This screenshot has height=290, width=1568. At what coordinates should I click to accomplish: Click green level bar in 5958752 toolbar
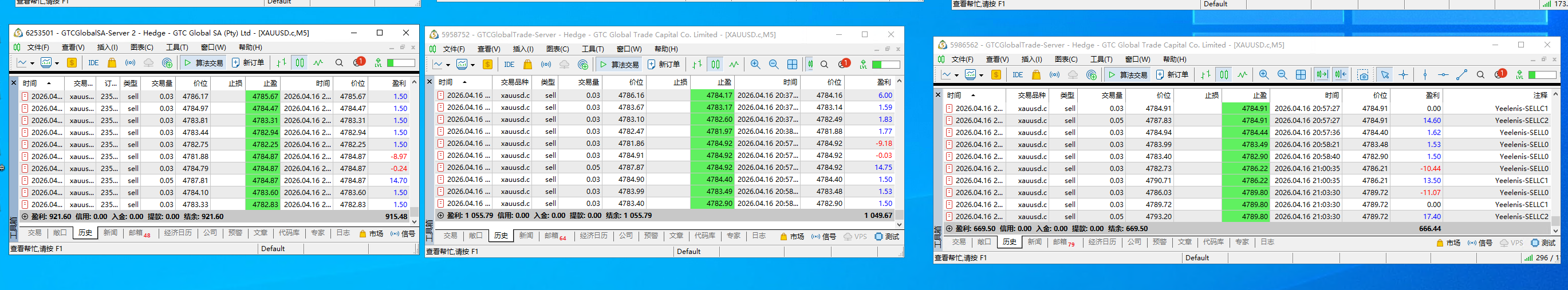(886, 65)
